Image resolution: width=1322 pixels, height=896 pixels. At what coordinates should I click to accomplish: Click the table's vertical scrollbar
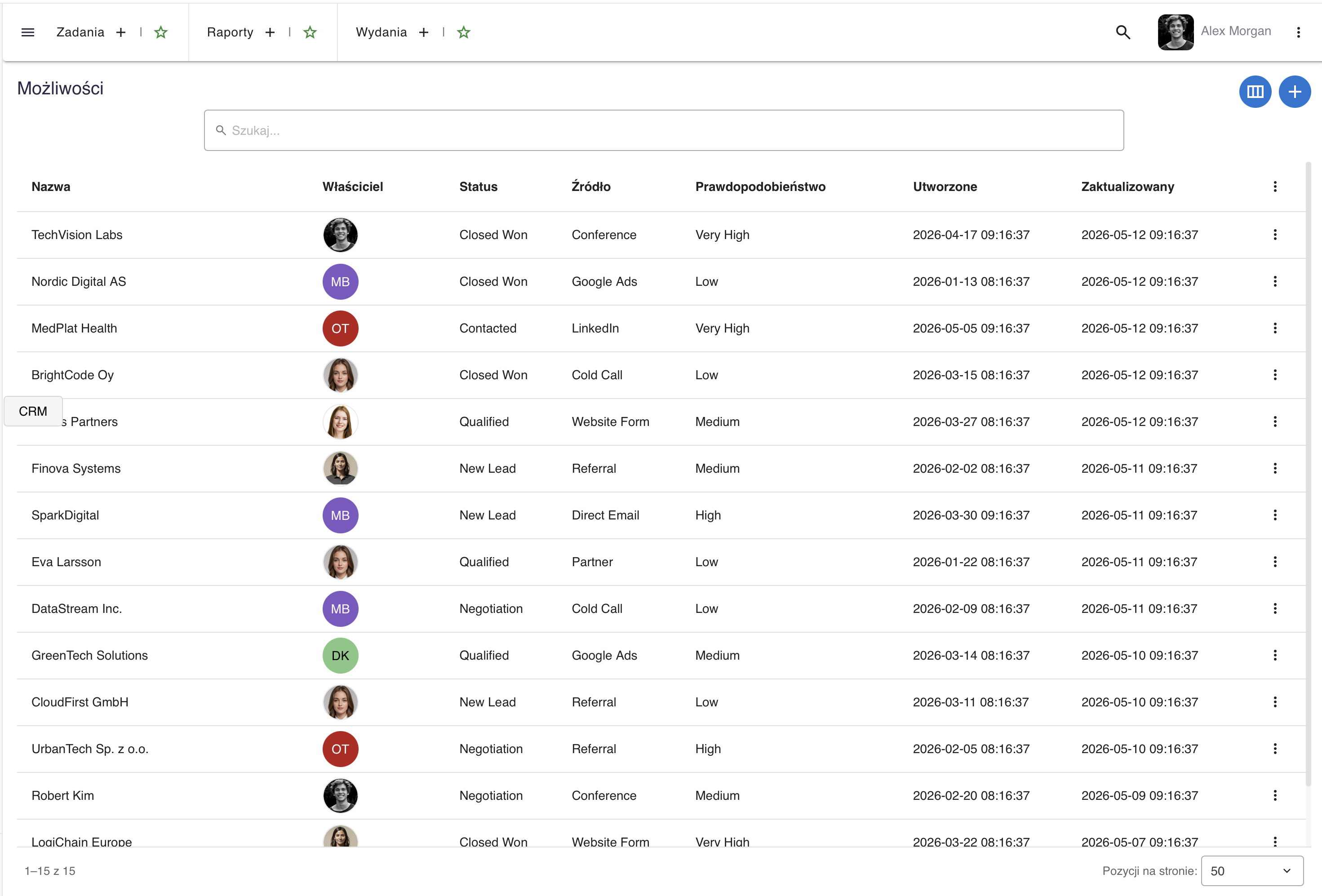coord(1309,474)
